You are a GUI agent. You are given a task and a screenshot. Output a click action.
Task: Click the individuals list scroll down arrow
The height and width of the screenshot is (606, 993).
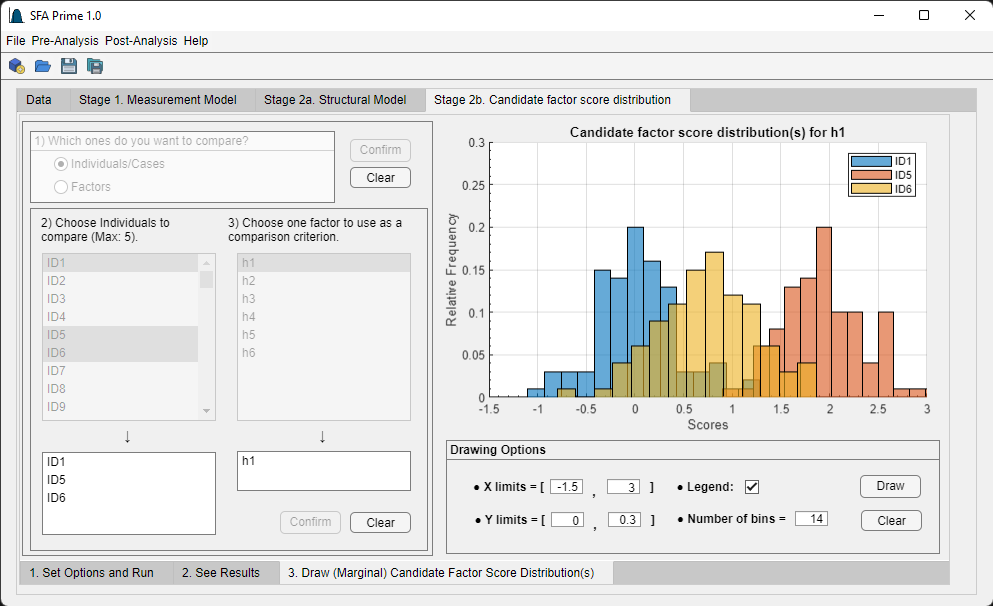coord(206,411)
